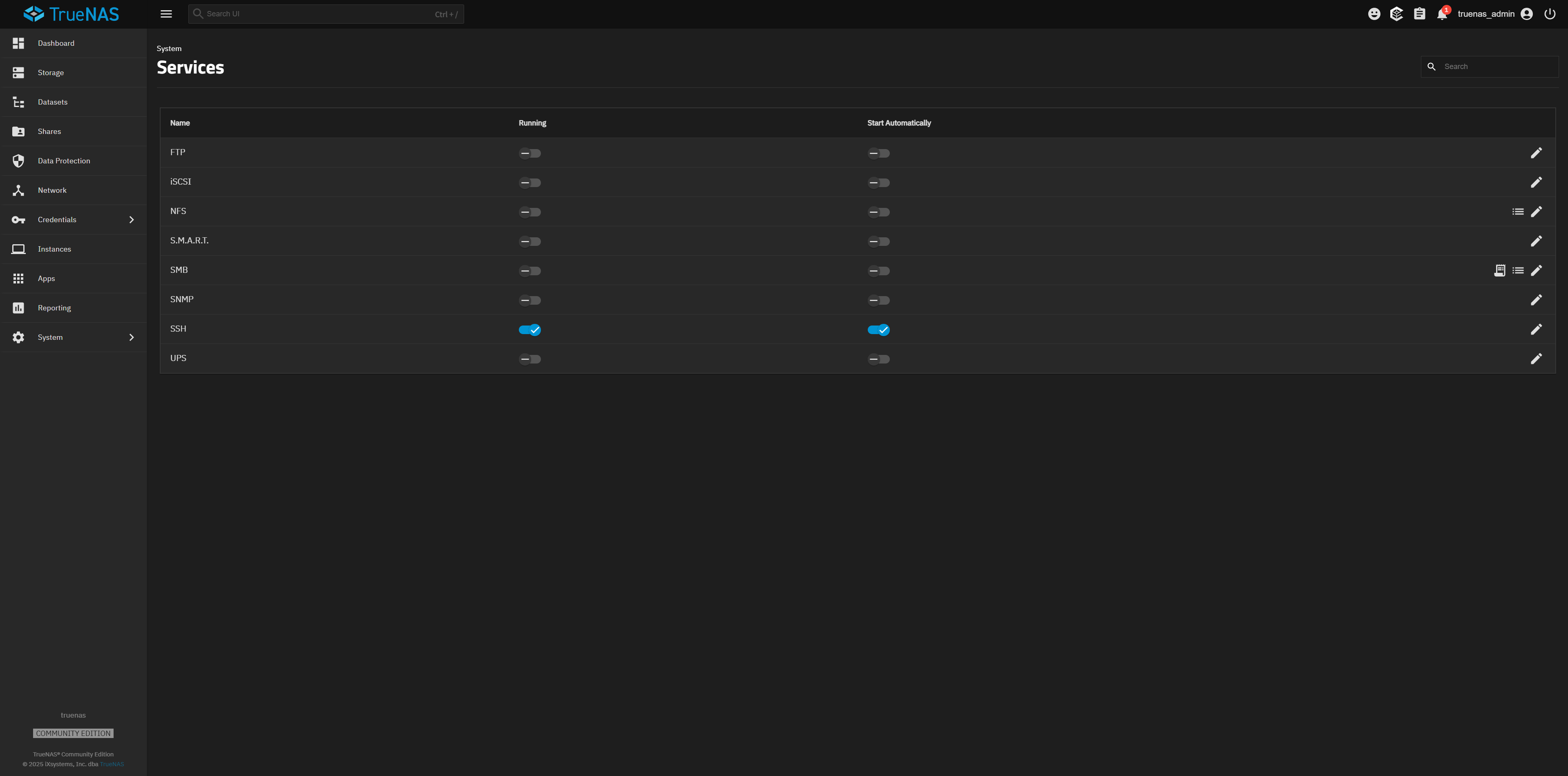Enable FTP Start Automatically toggle

click(x=878, y=154)
